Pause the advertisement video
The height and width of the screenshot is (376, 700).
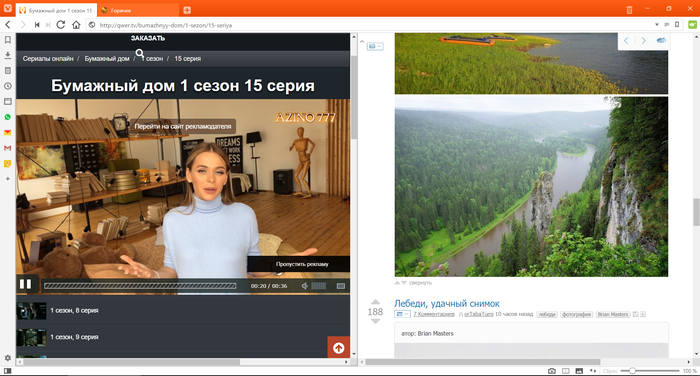pos(25,284)
